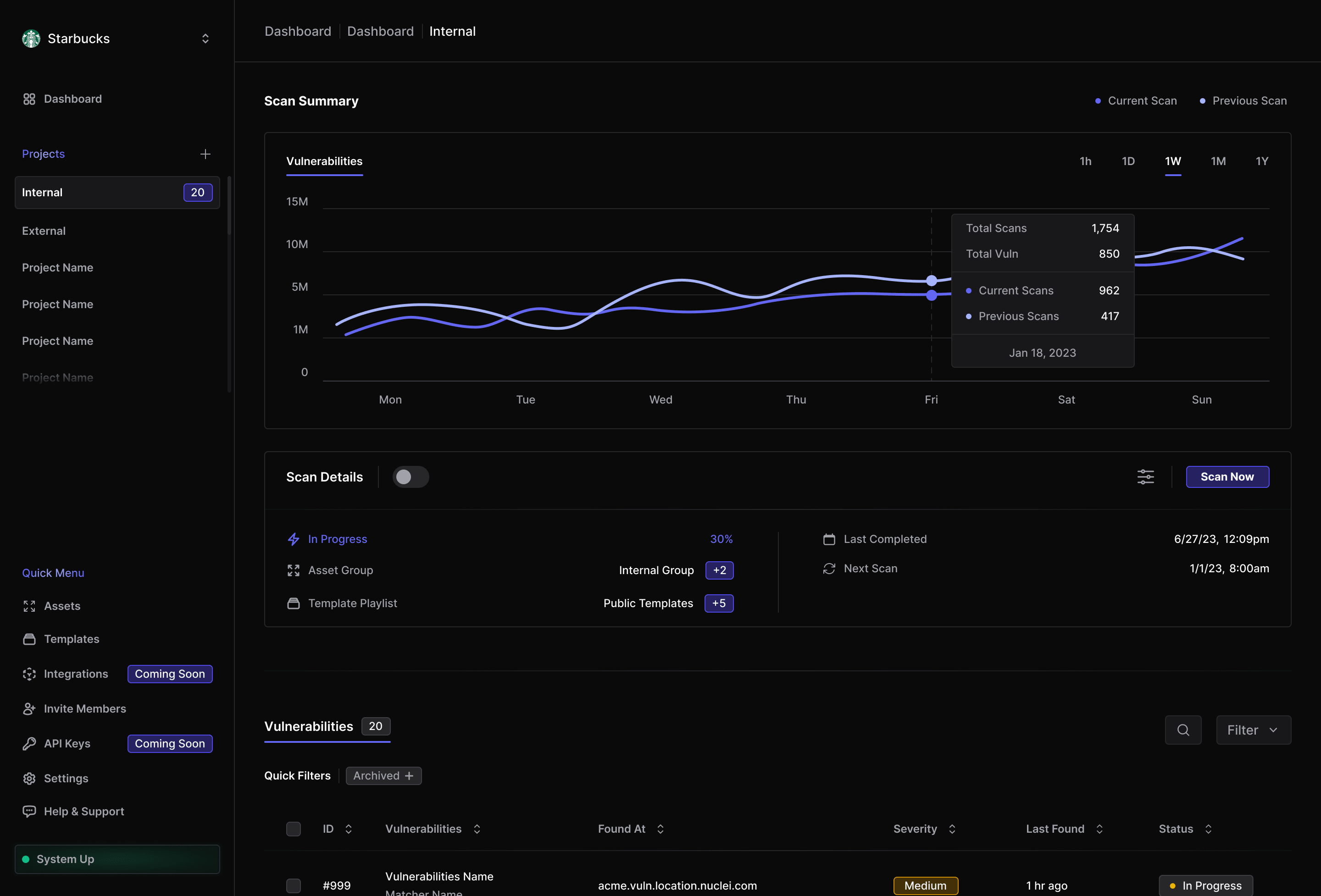
Task: Switch chart range to 1D
Action: coord(1128,161)
